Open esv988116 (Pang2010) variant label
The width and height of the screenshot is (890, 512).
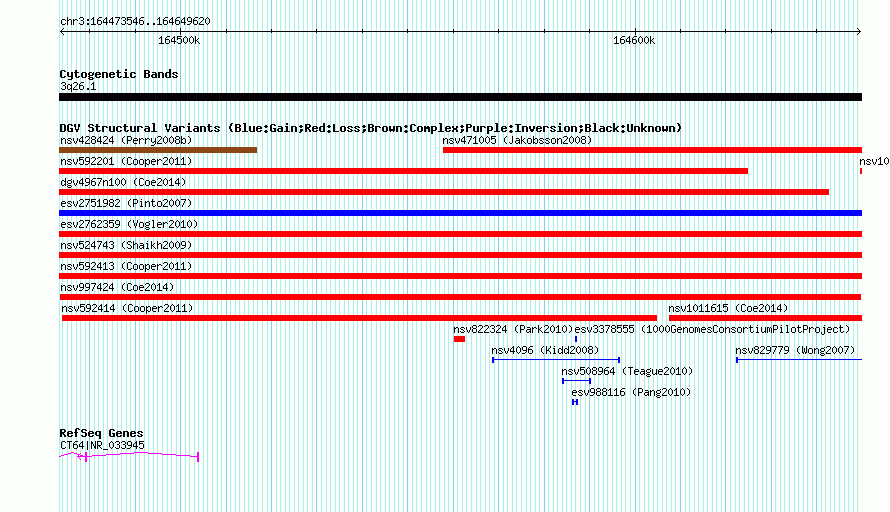631,392
